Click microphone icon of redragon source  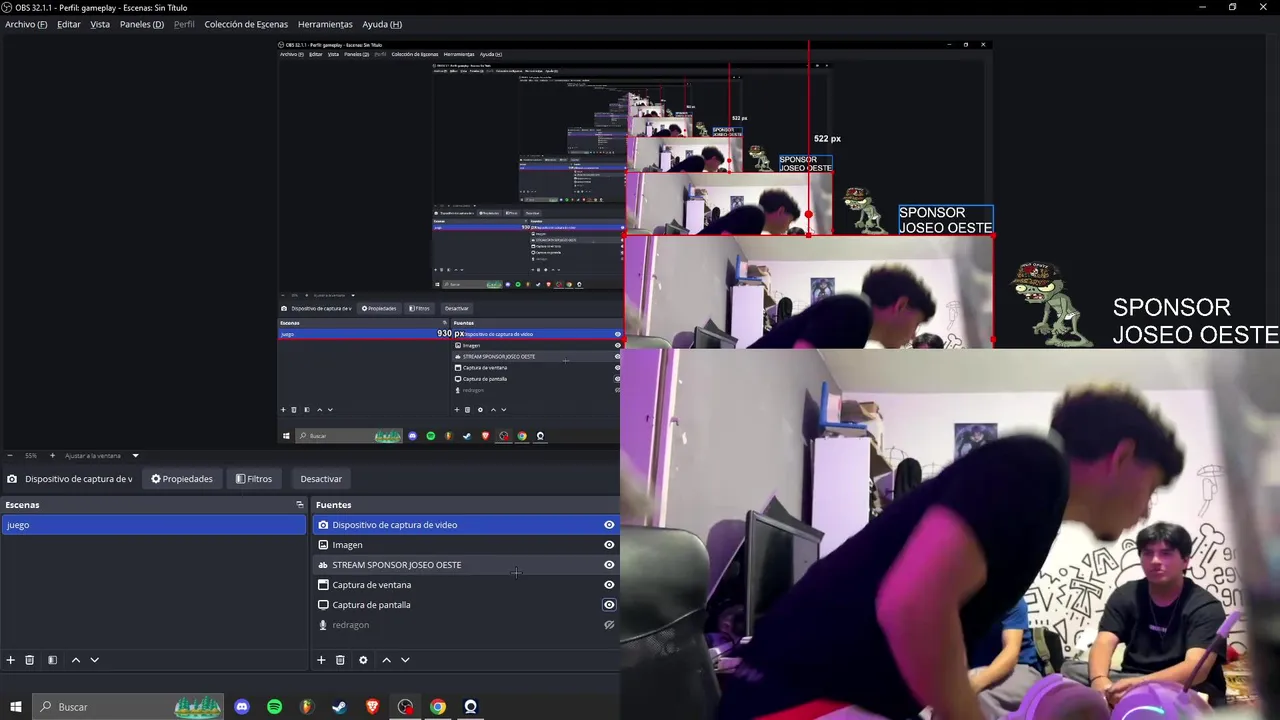(x=323, y=625)
